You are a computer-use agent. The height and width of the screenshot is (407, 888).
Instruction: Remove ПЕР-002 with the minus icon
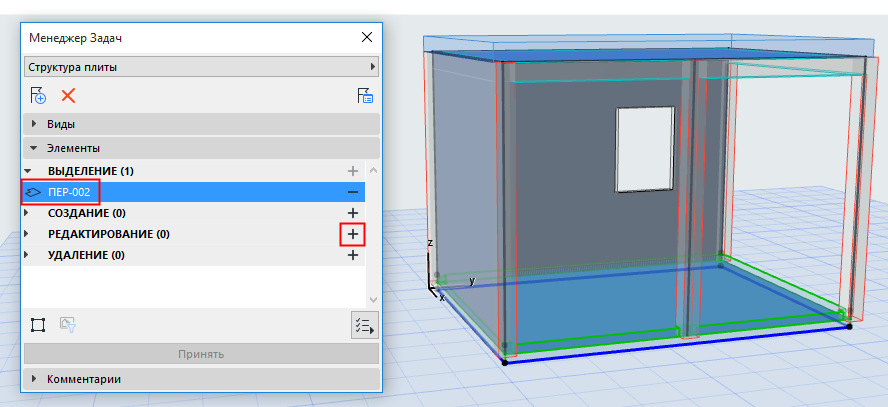pos(353,192)
